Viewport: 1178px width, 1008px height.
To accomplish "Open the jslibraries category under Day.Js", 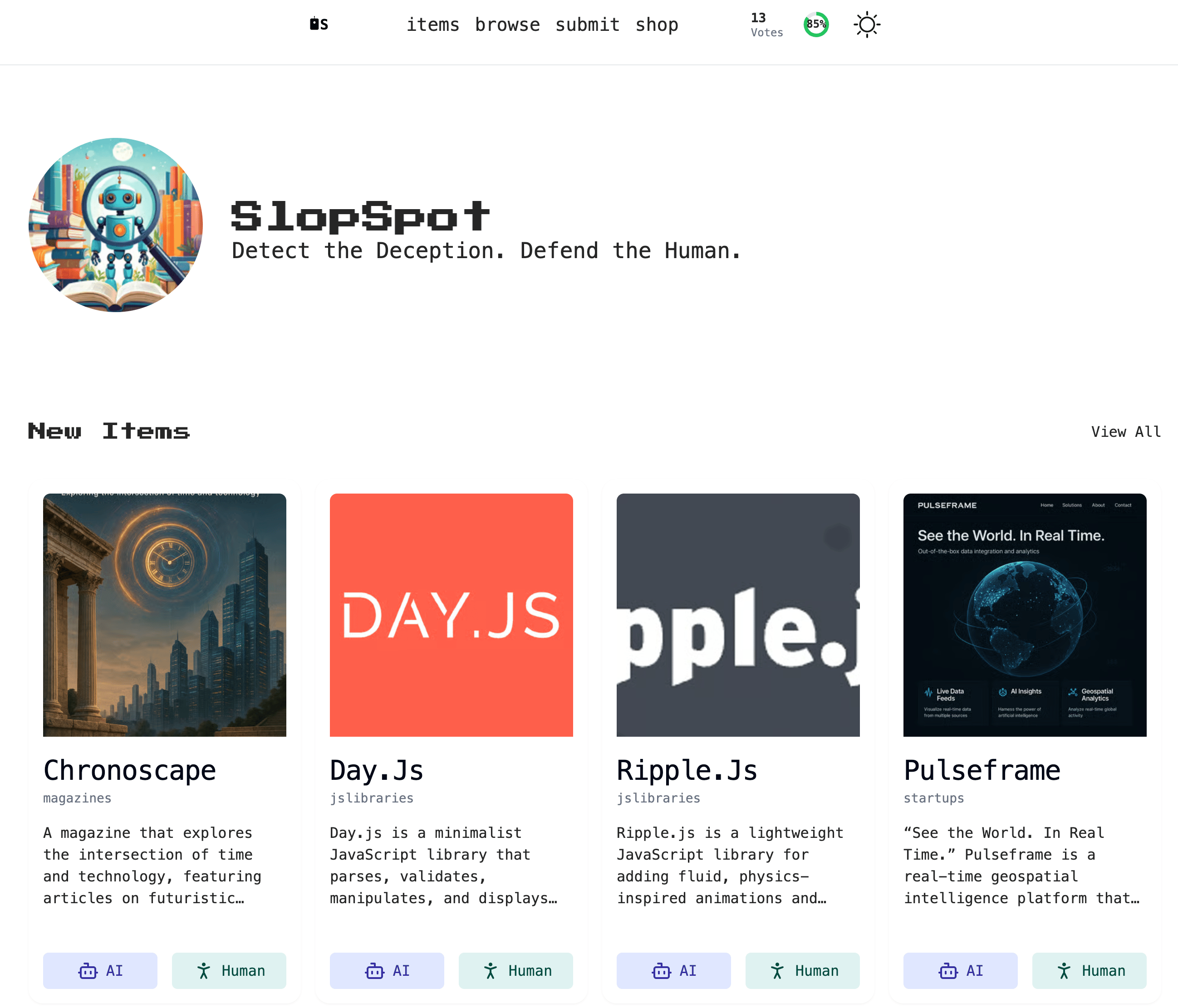I will point(371,798).
